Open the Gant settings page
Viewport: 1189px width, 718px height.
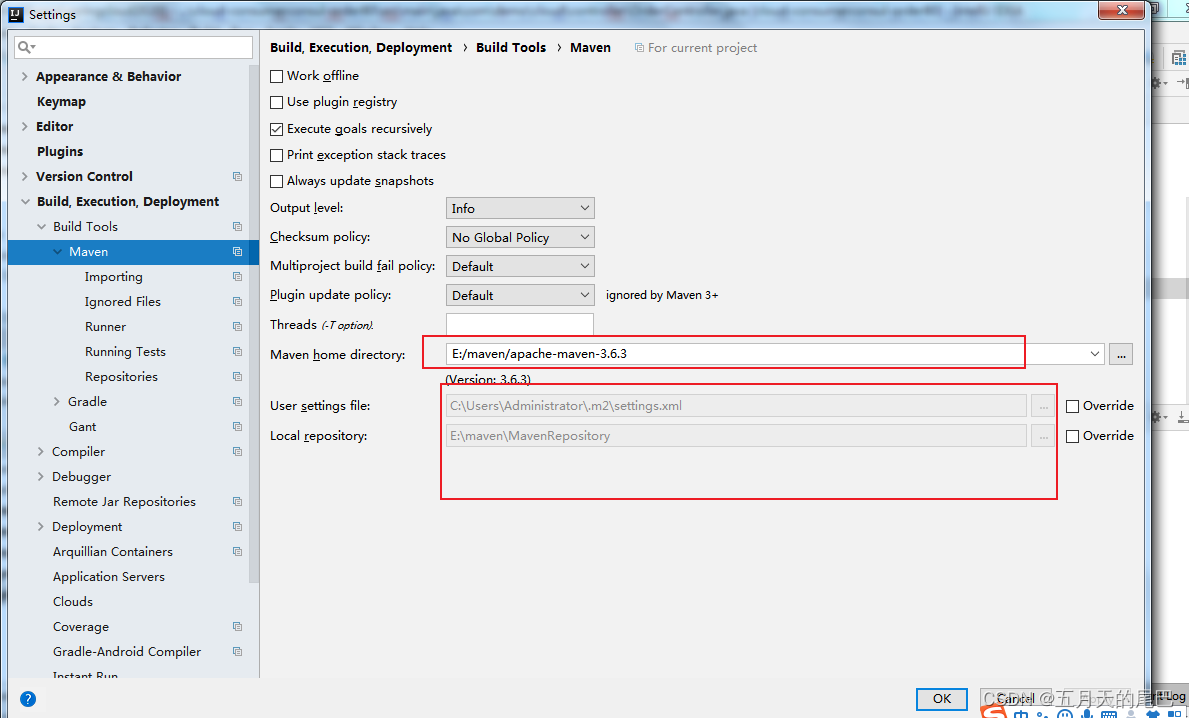coord(83,427)
